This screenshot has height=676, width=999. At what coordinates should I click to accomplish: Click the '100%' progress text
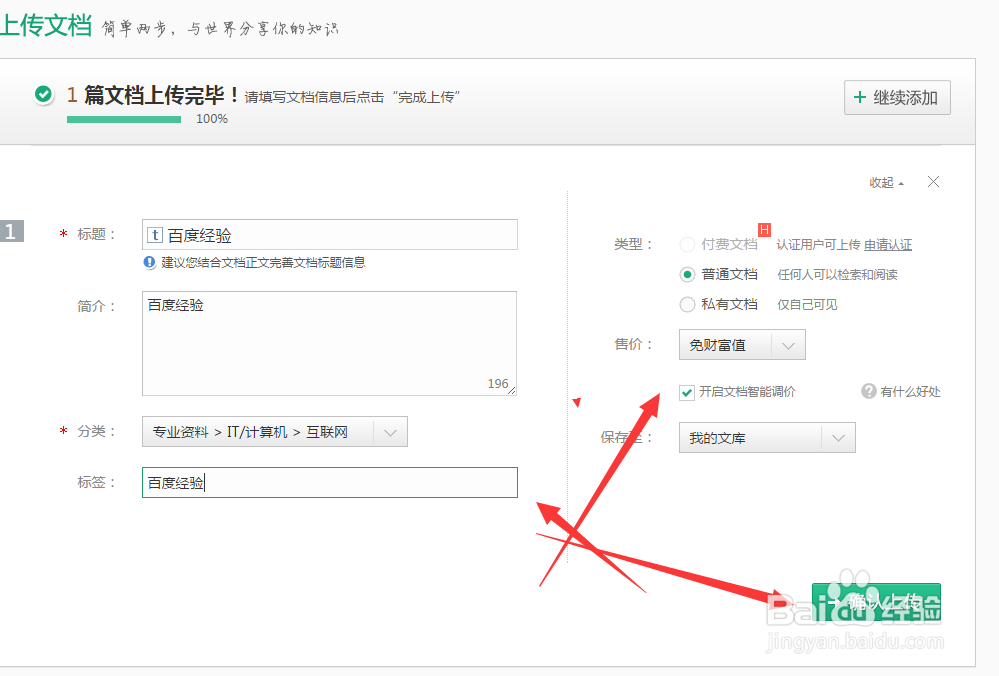point(212,119)
